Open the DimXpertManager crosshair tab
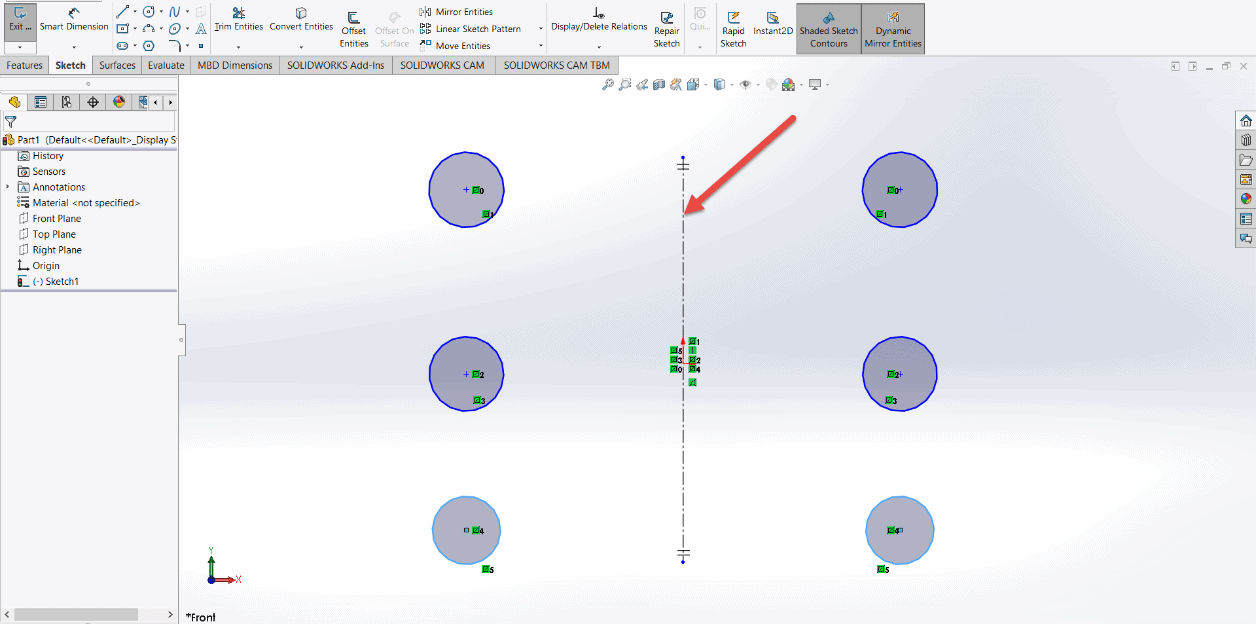Screen dimensions: 1256x624 coord(93,102)
